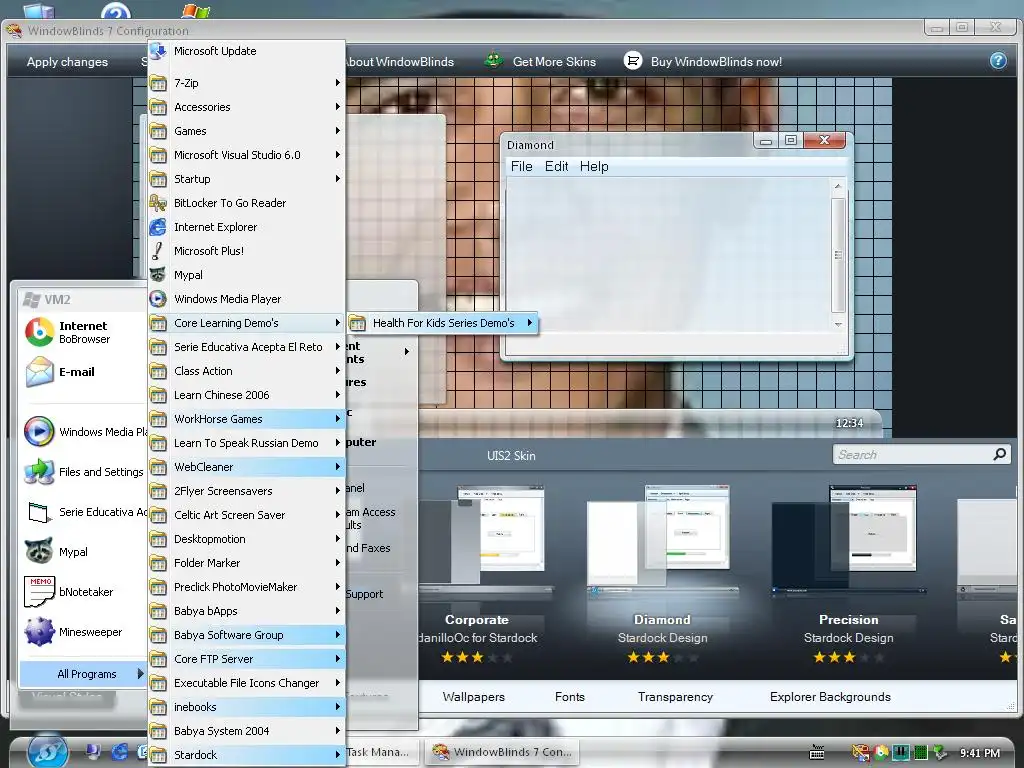
Task: Switch to the Fonts tab
Action: pos(569,697)
